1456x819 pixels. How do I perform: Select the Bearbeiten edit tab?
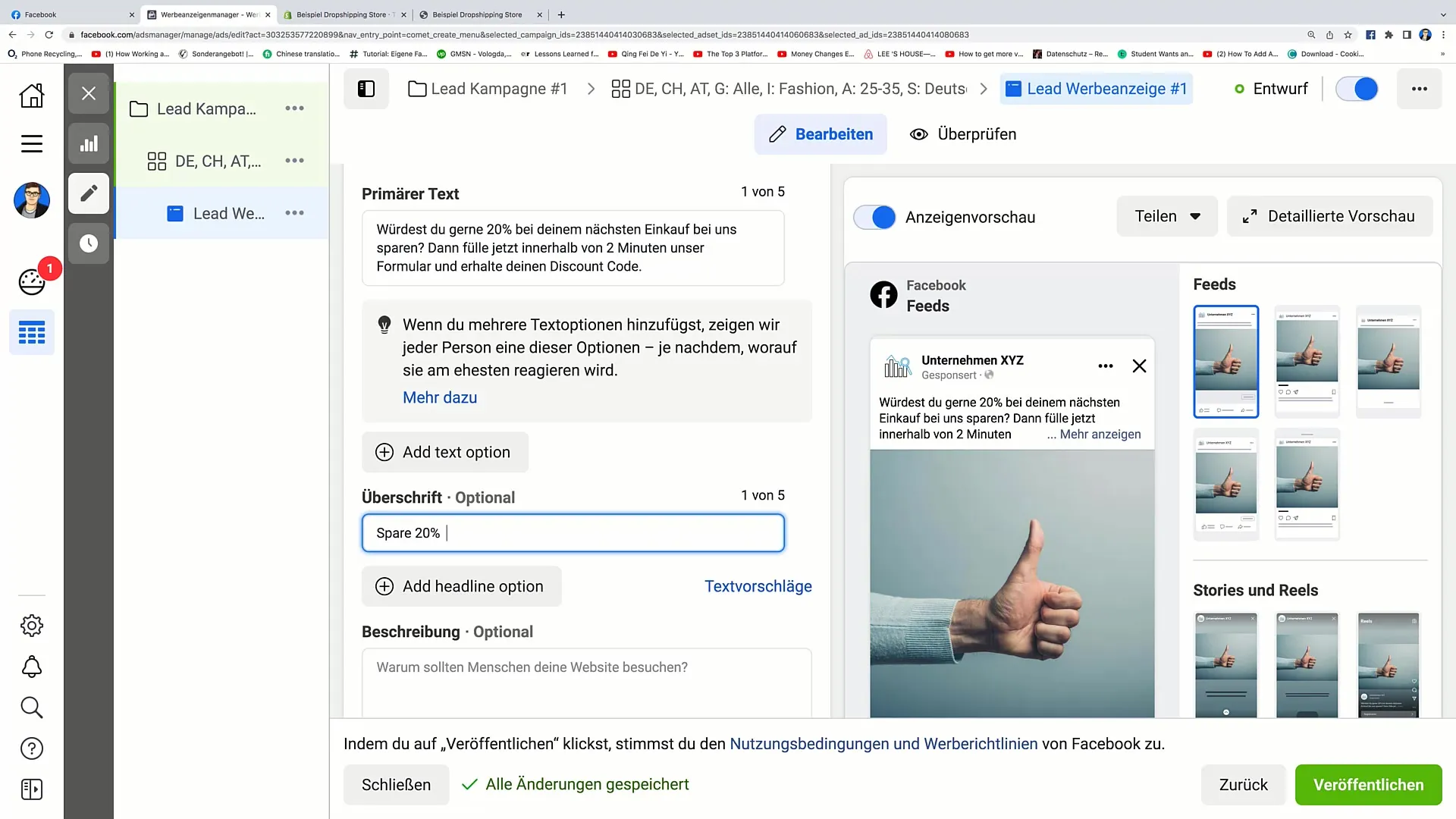pyautogui.click(x=821, y=134)
